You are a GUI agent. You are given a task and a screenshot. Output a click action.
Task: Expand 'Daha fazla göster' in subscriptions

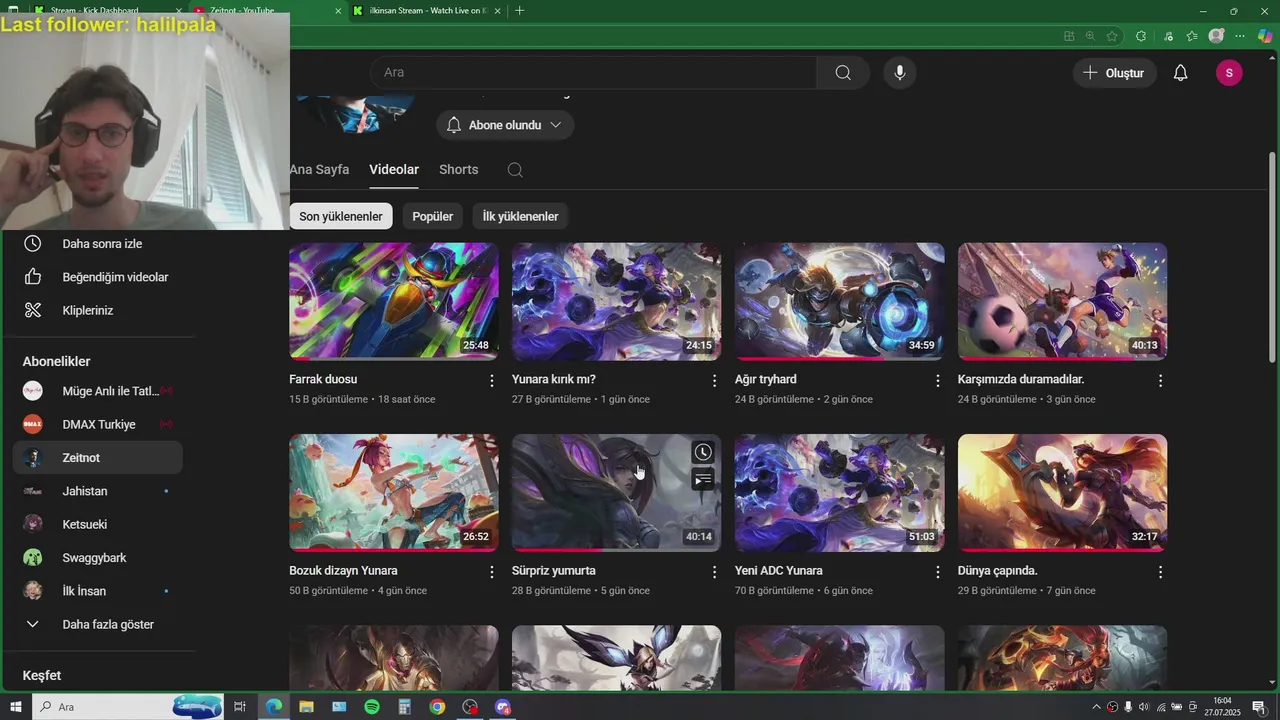click(x=97, y=624)
